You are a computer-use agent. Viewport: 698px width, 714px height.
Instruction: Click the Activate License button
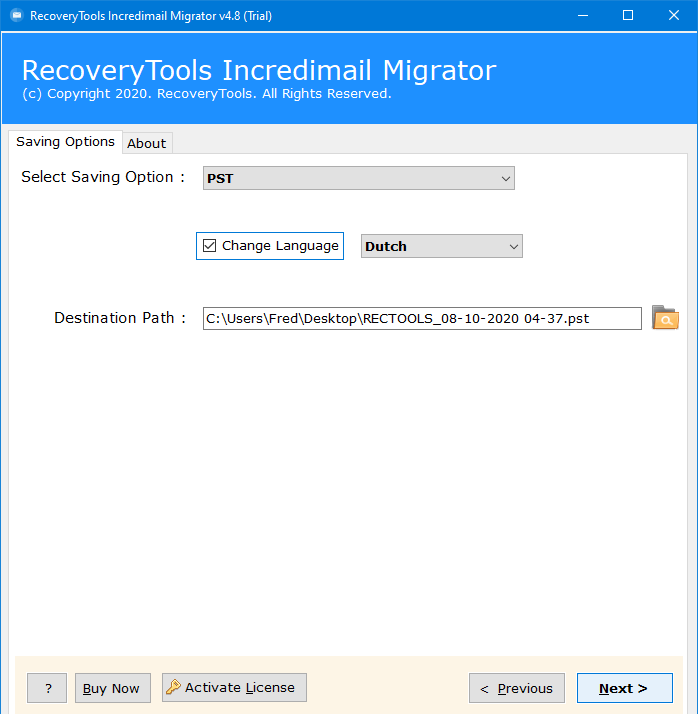click(234, 687)
